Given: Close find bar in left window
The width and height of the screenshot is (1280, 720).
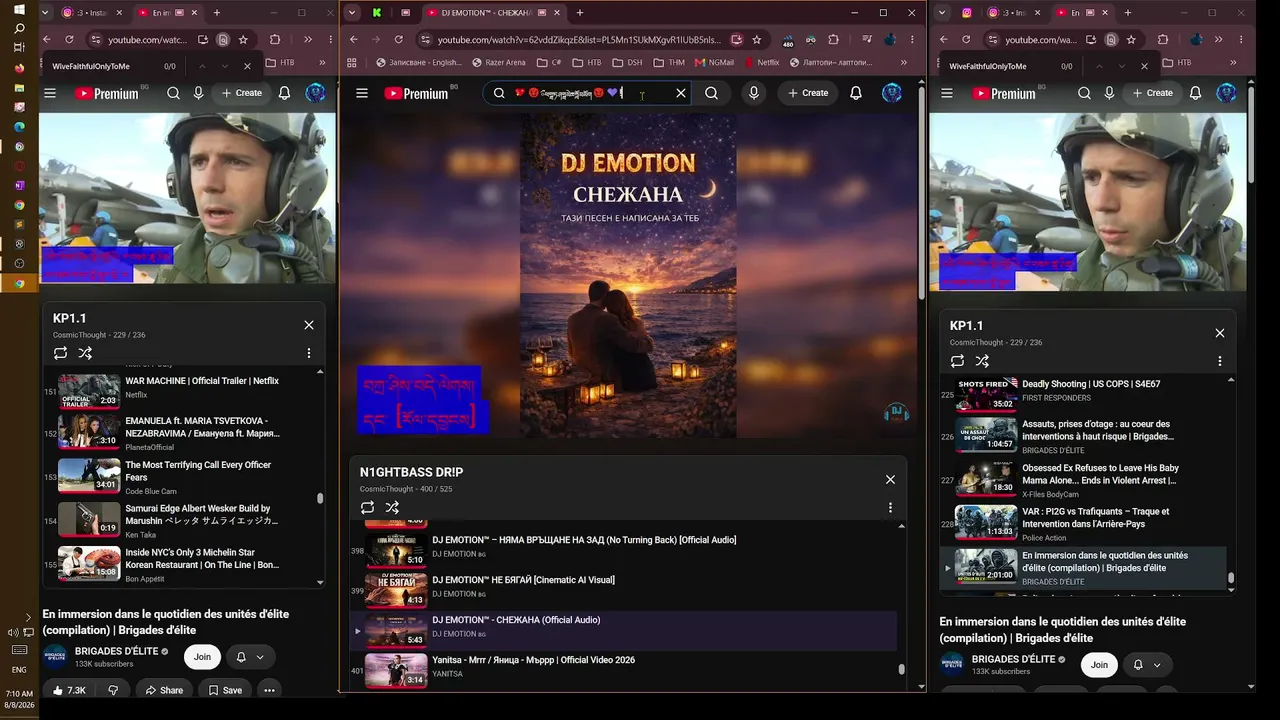Looking at the screenshot, I should 248,66.
